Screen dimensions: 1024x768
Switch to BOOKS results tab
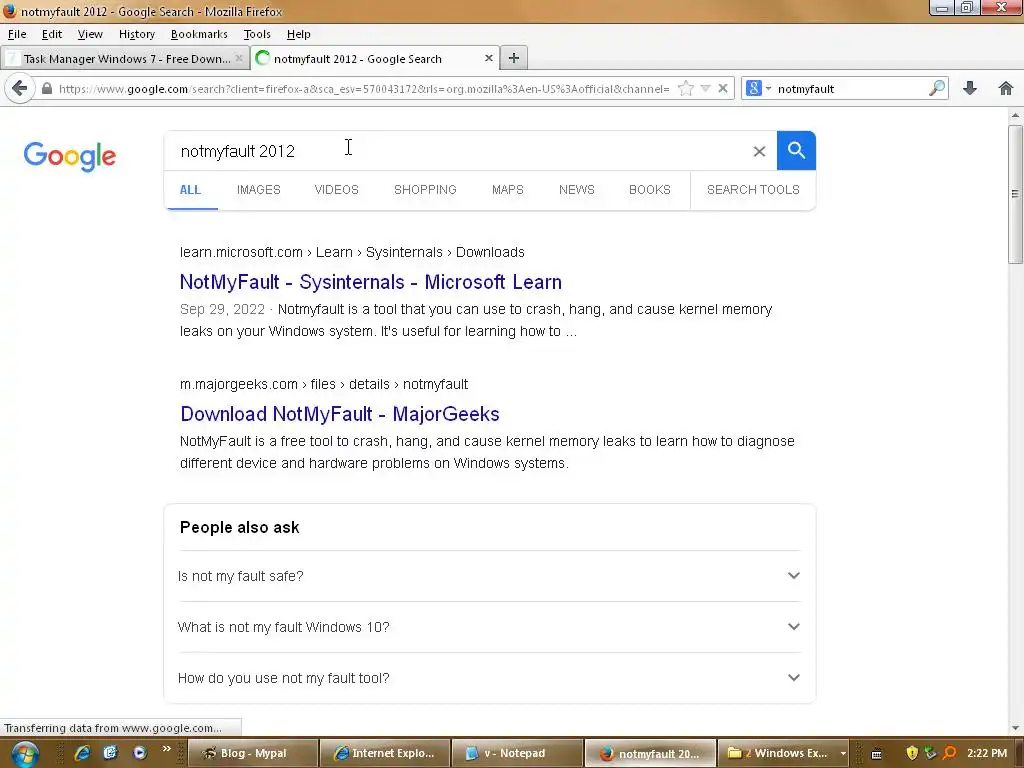pyautogui.click(x=650, y=189)
